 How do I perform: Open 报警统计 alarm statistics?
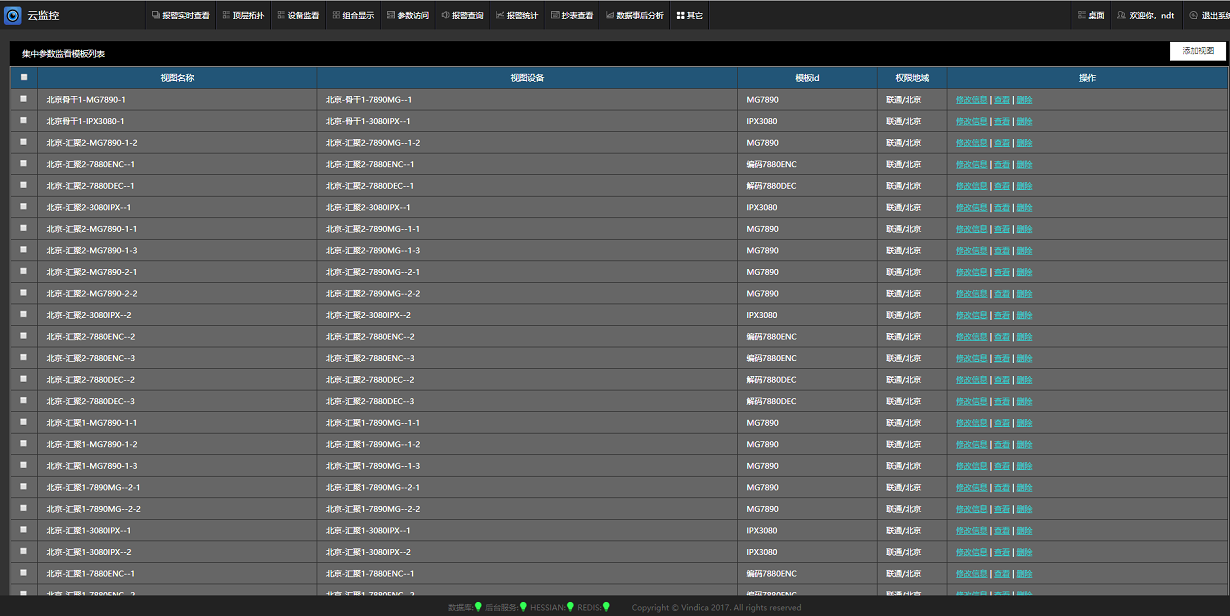point(516,16)
